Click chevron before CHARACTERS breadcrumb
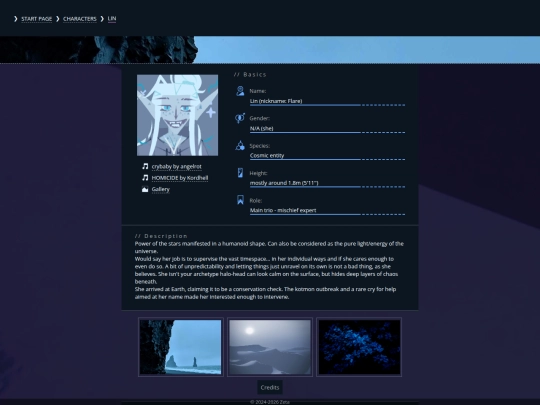The width and height of the screenshot is (540, 405). pyautogui.click(x=58, y=19)
